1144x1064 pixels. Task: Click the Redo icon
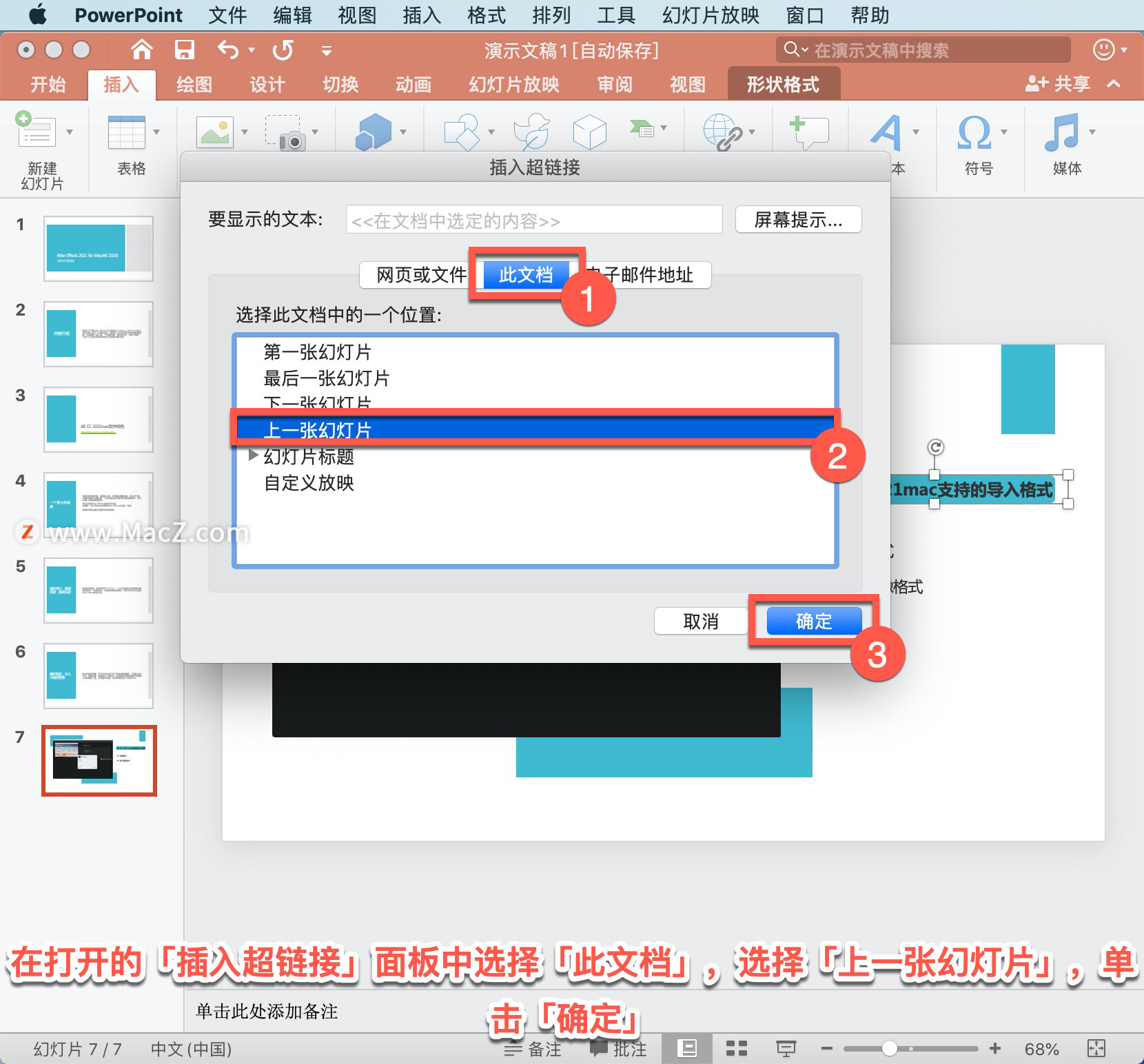click(283, 50)
